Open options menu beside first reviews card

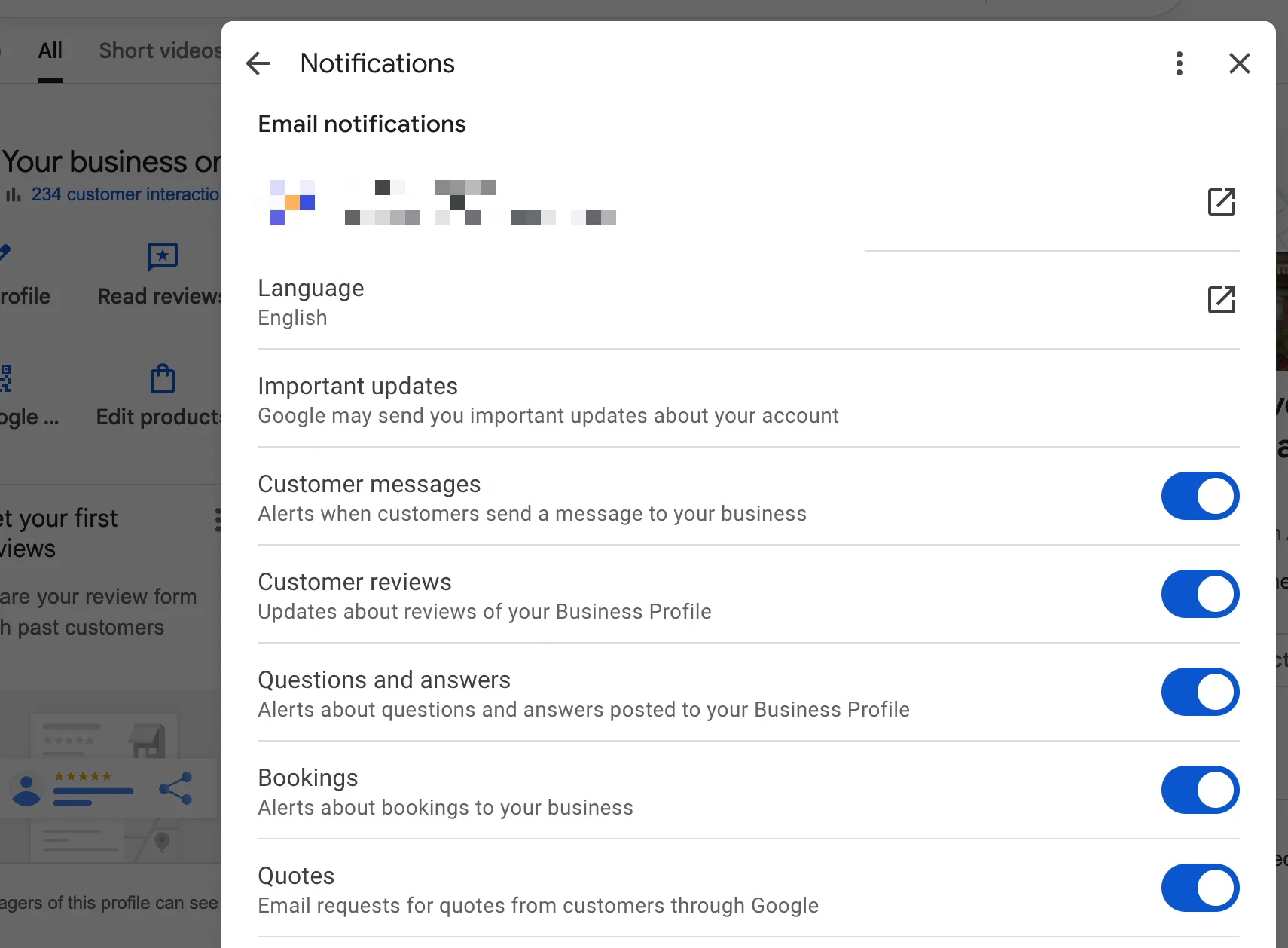217,520
